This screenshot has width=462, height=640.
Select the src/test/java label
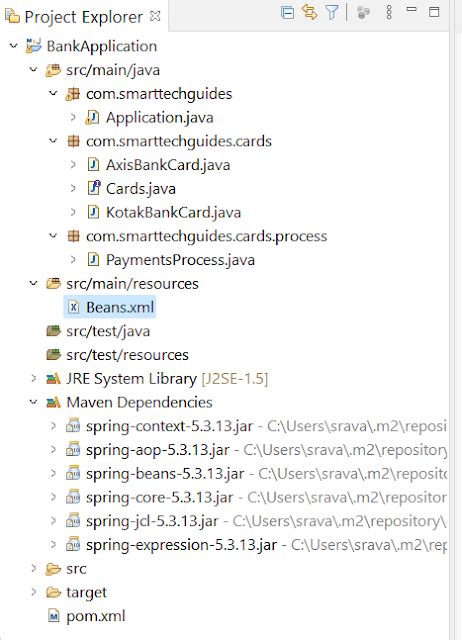pyautogui.click(x=108, y=331)
